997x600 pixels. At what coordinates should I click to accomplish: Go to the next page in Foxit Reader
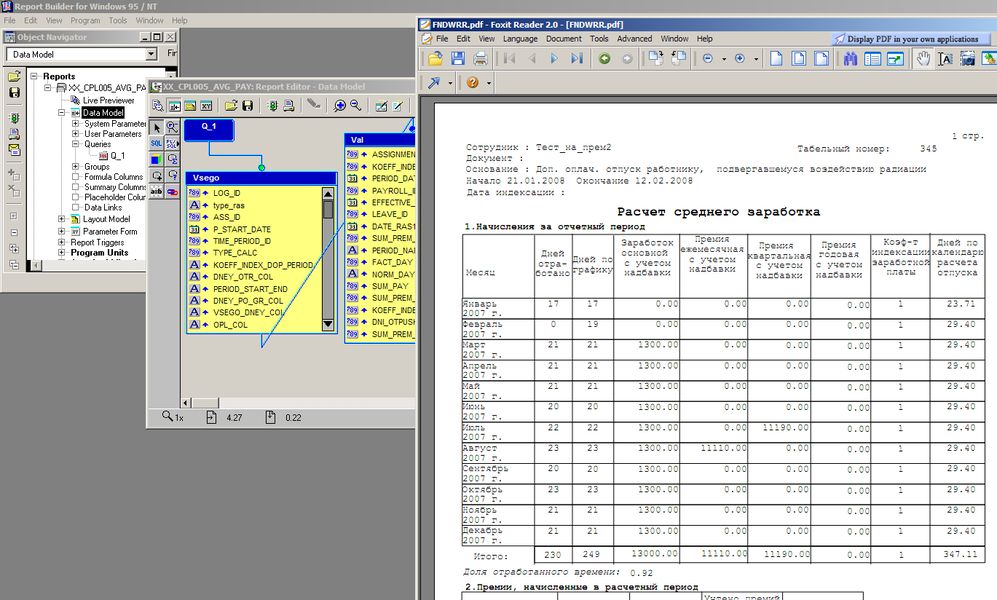click(x=554, y=58)
